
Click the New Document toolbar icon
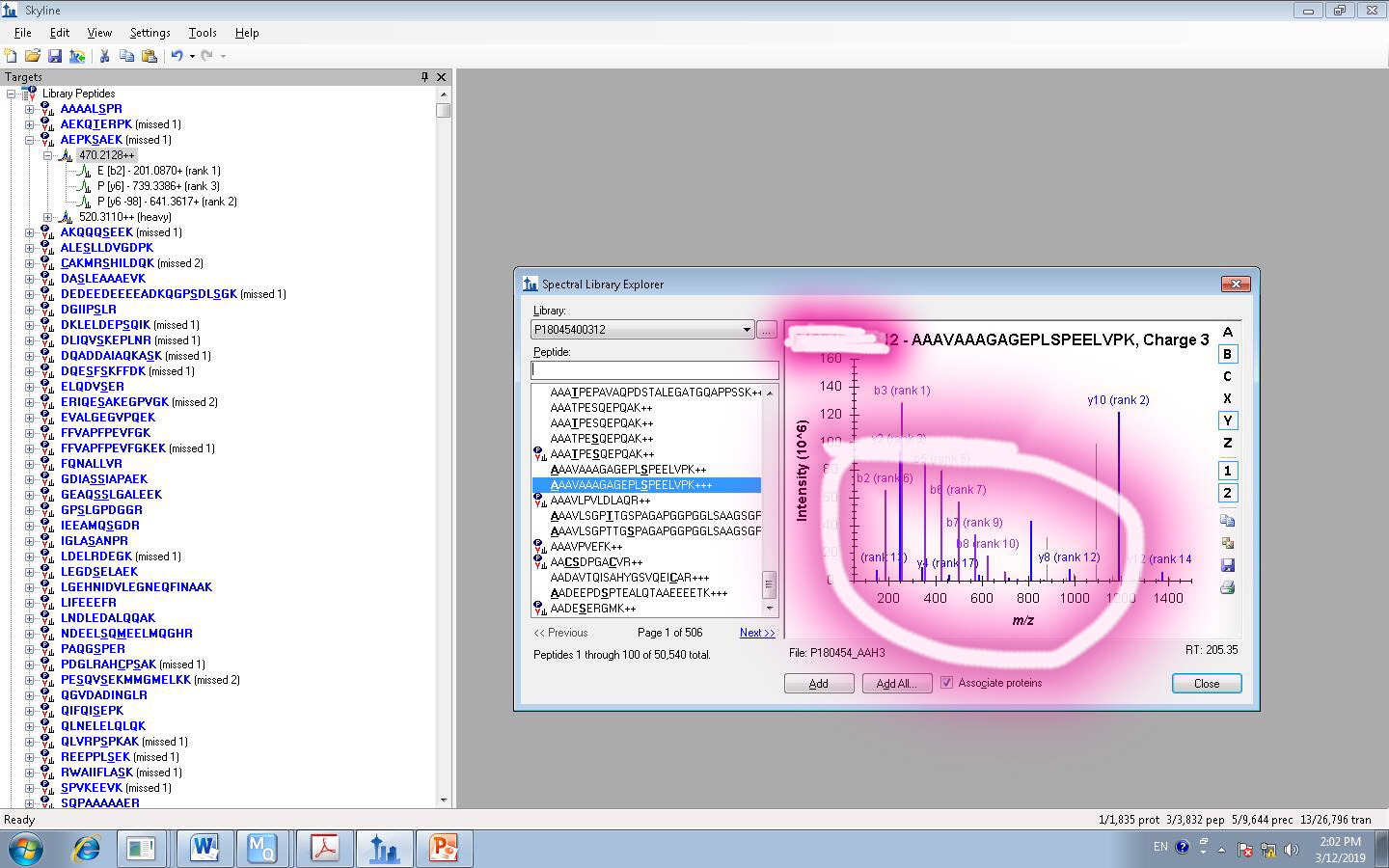click(x=11, y=56)
